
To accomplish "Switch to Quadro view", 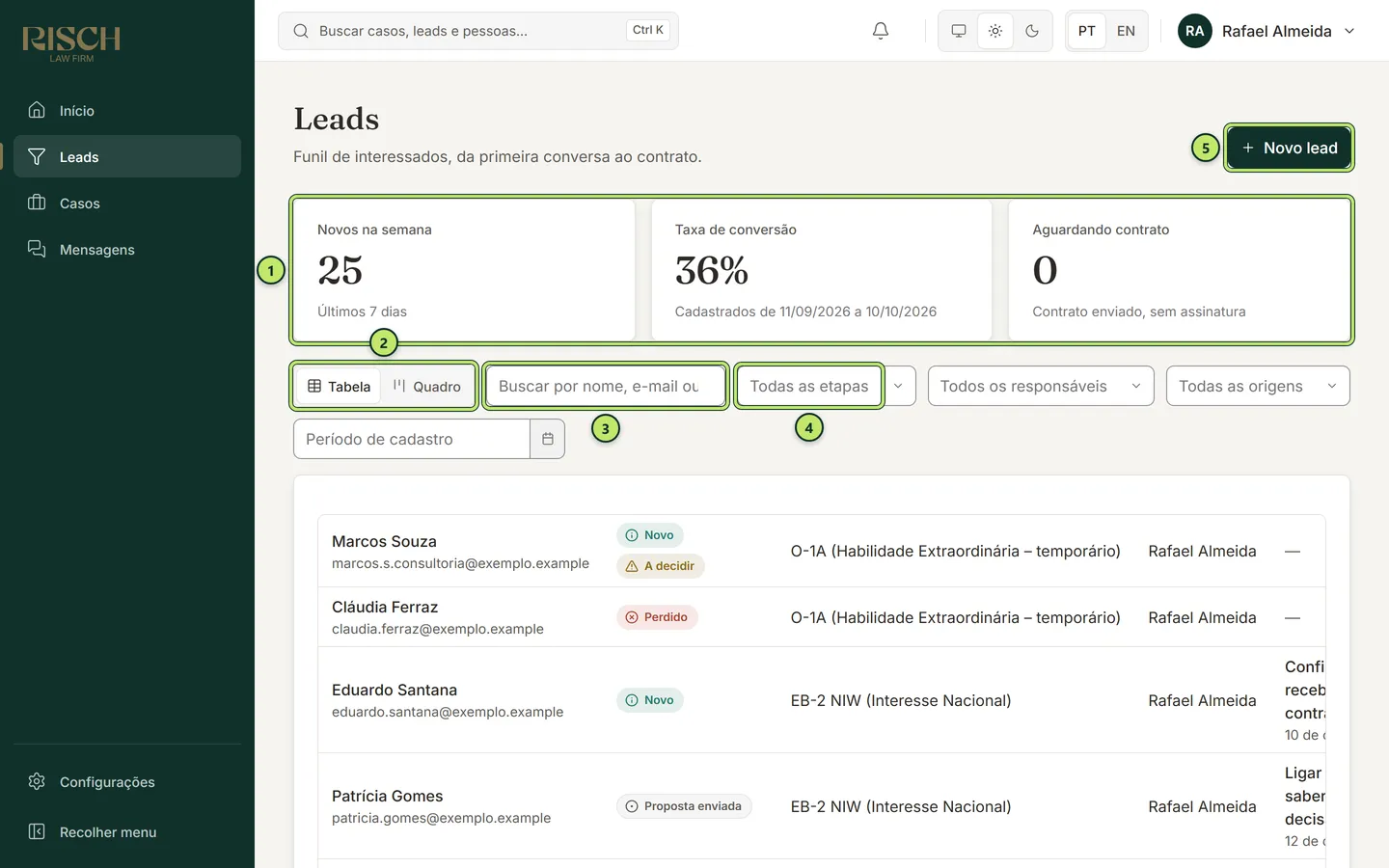I will (427, 387).
